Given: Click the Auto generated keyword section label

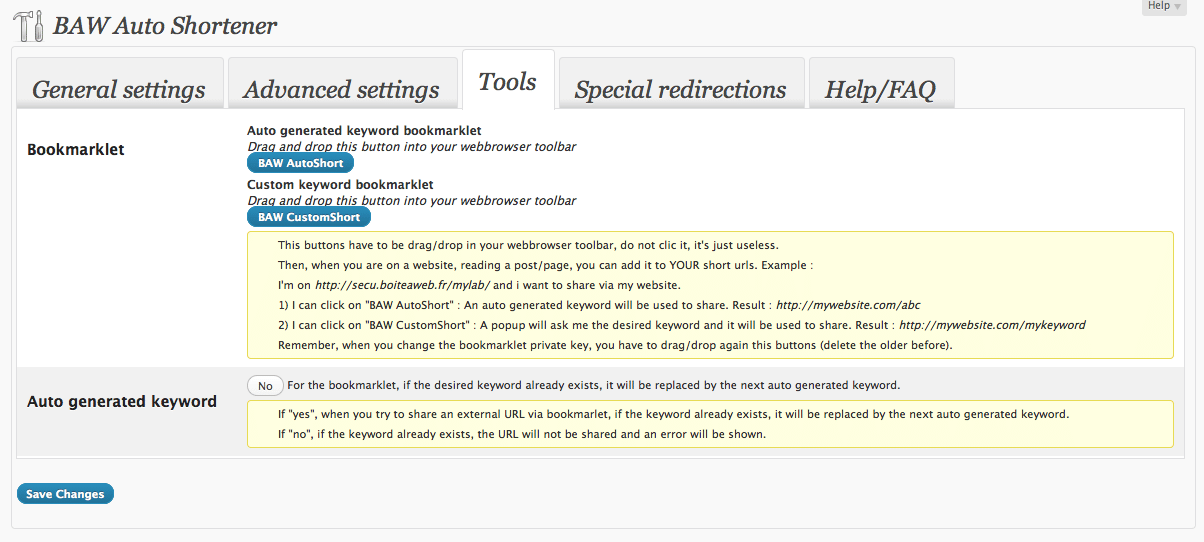Looking at the screenshot, I should coord(122,401).
